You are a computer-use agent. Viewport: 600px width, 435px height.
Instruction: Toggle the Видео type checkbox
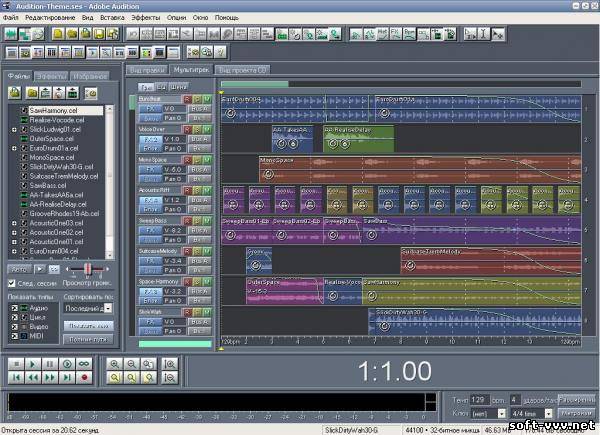15,327
